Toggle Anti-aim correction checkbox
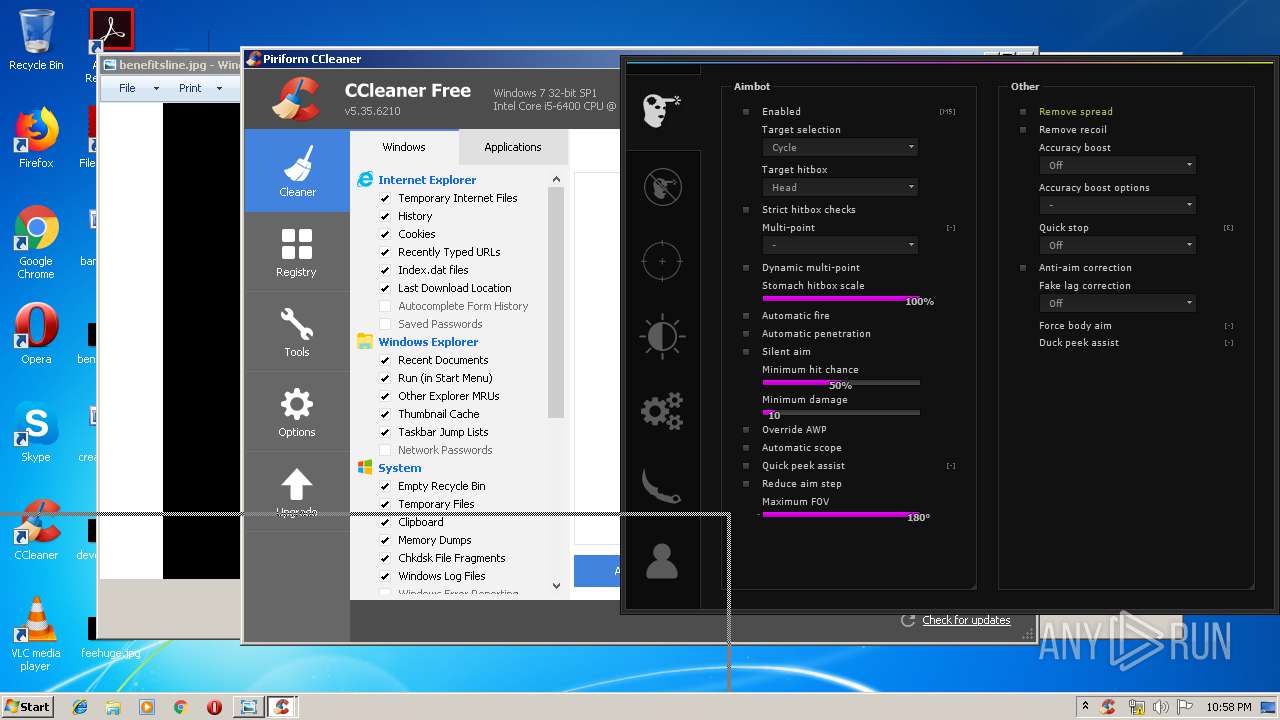The width and height of the screenshot is (1280, 720). pos(1023,268)
